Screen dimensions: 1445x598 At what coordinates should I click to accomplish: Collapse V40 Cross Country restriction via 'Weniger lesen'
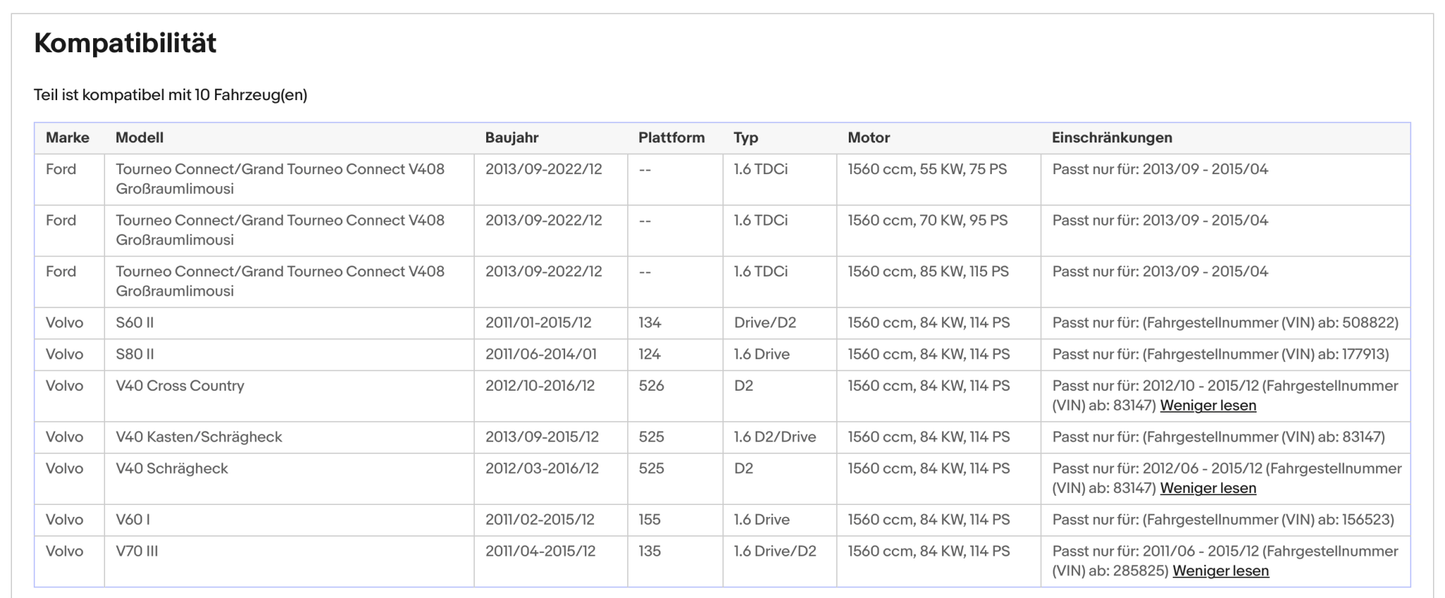coord(1208,406)
